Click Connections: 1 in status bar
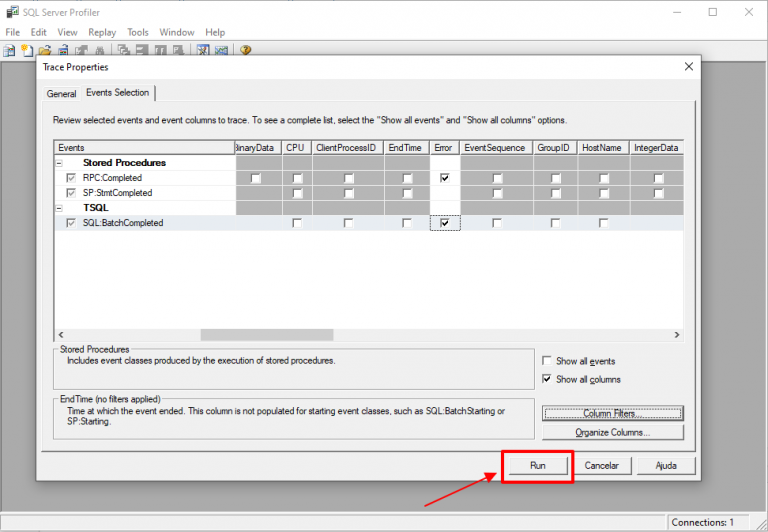This screenshot has width=768, height=532. pyautogui.click(x=703, y=523)
